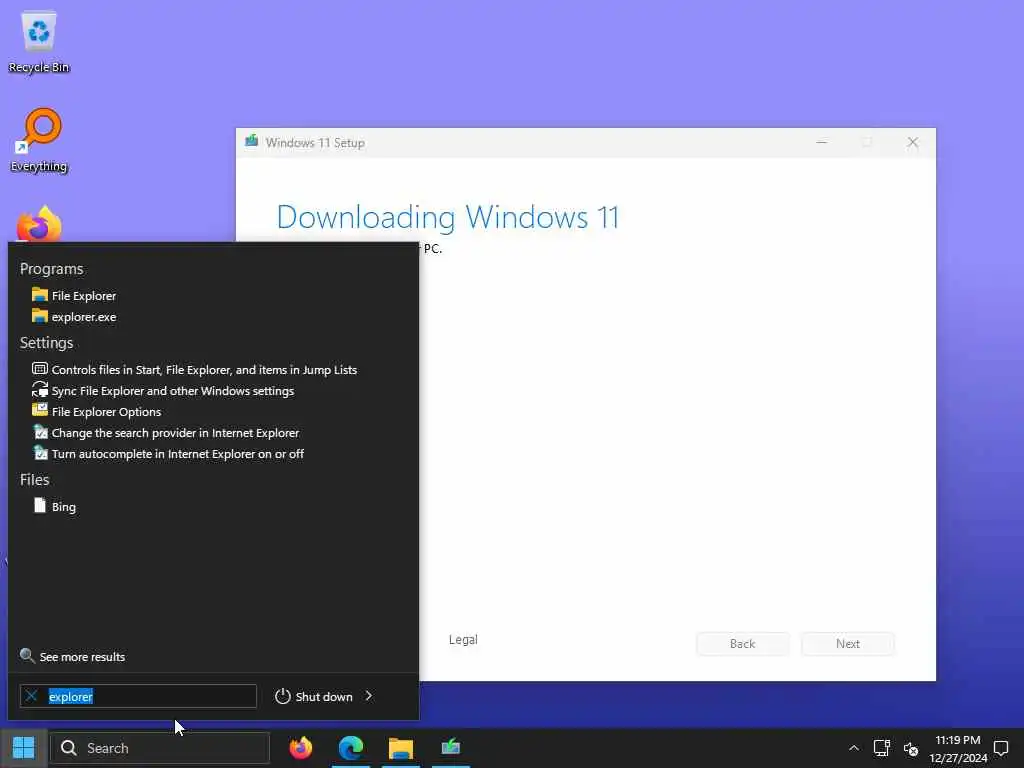1024x768 pixels.
Task: Minimize the Windows 11 Setup window
Action: (x=822, y=142)
